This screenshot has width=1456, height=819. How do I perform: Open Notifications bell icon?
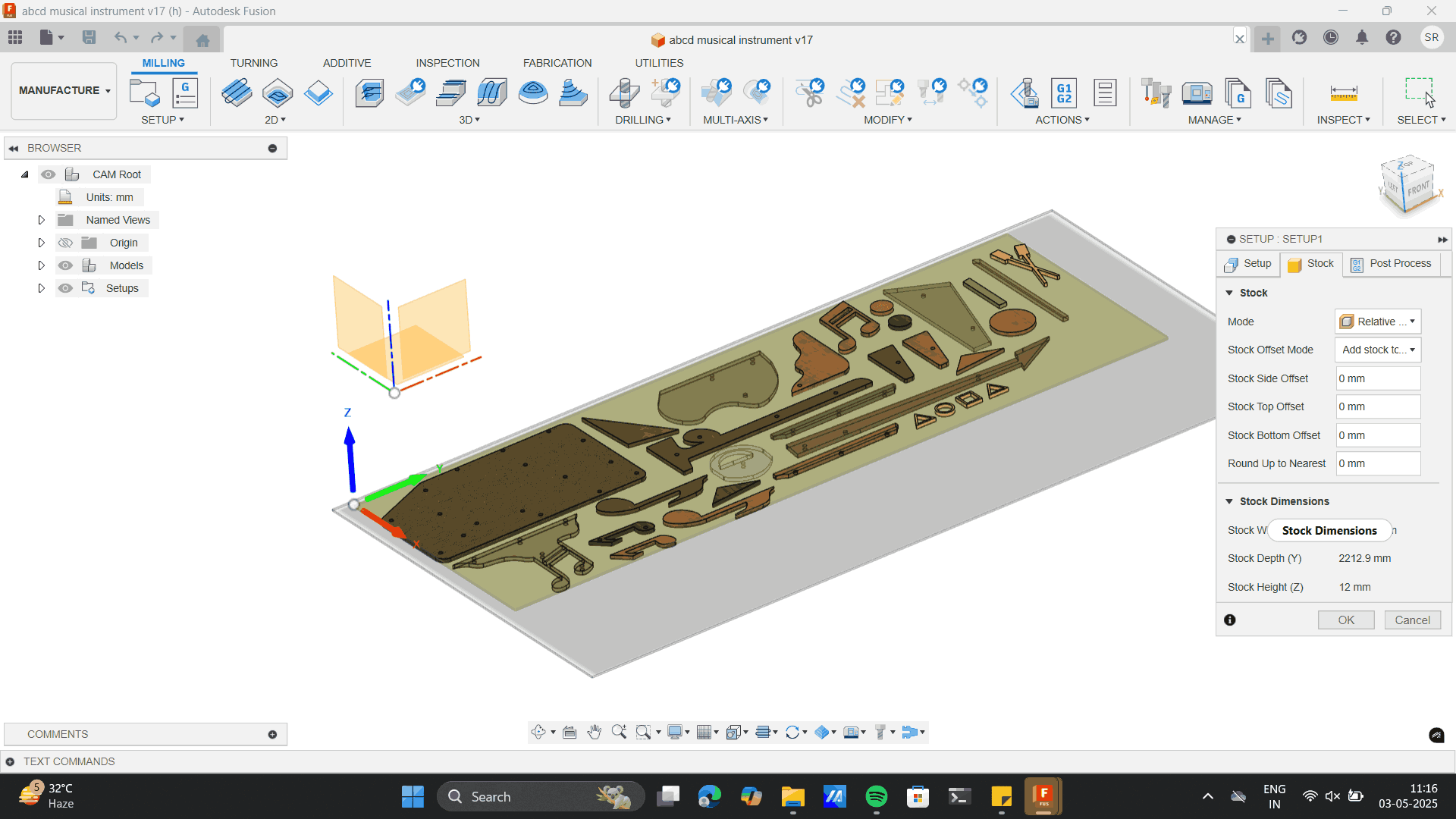[1362, 37]
